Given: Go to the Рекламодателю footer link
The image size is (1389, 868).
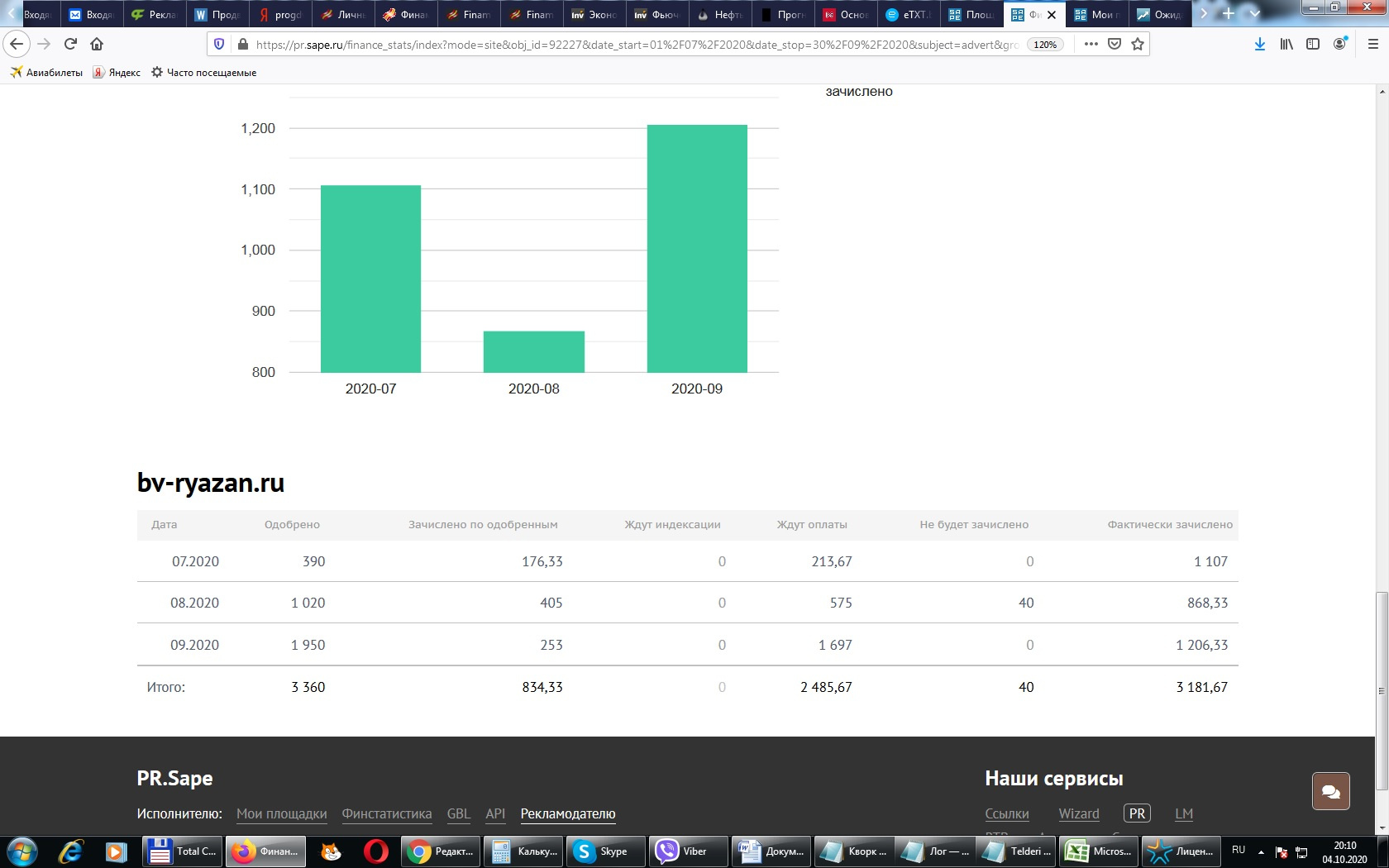Looking at the screenshot, I should click(568, 813).
